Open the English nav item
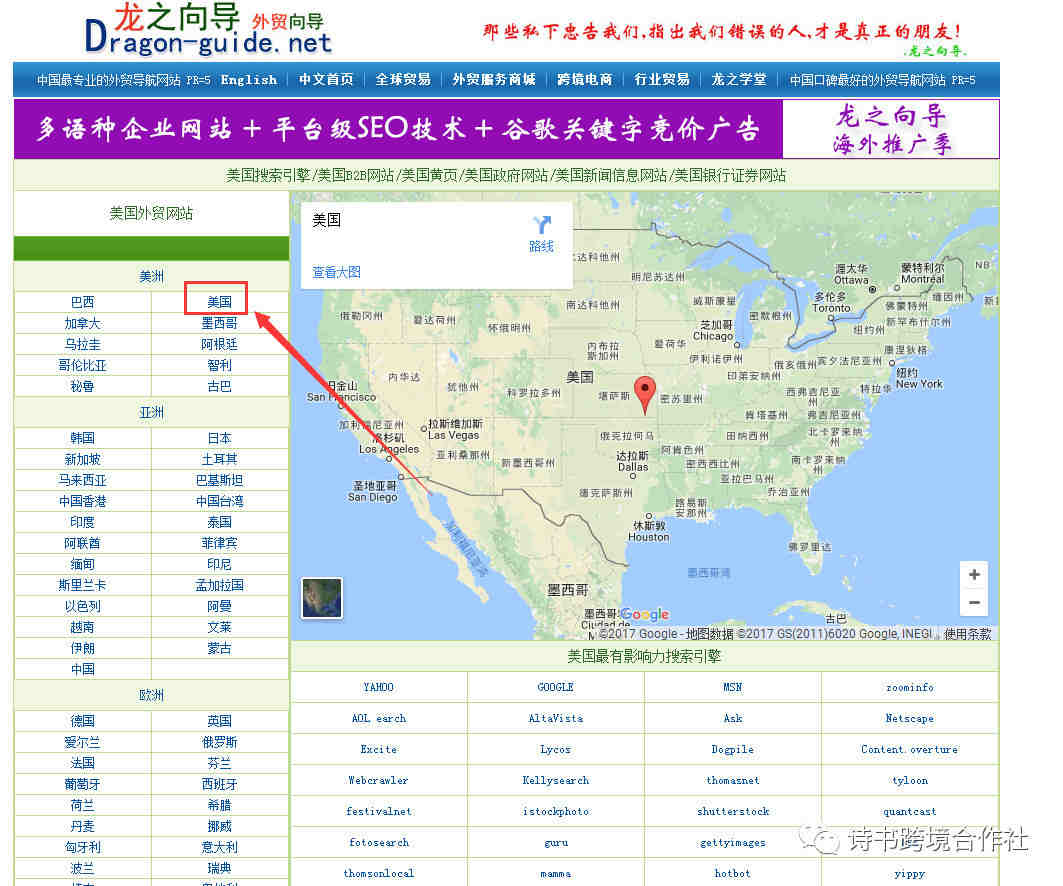This screenshot has height=886, width=1063. [249, 80]
